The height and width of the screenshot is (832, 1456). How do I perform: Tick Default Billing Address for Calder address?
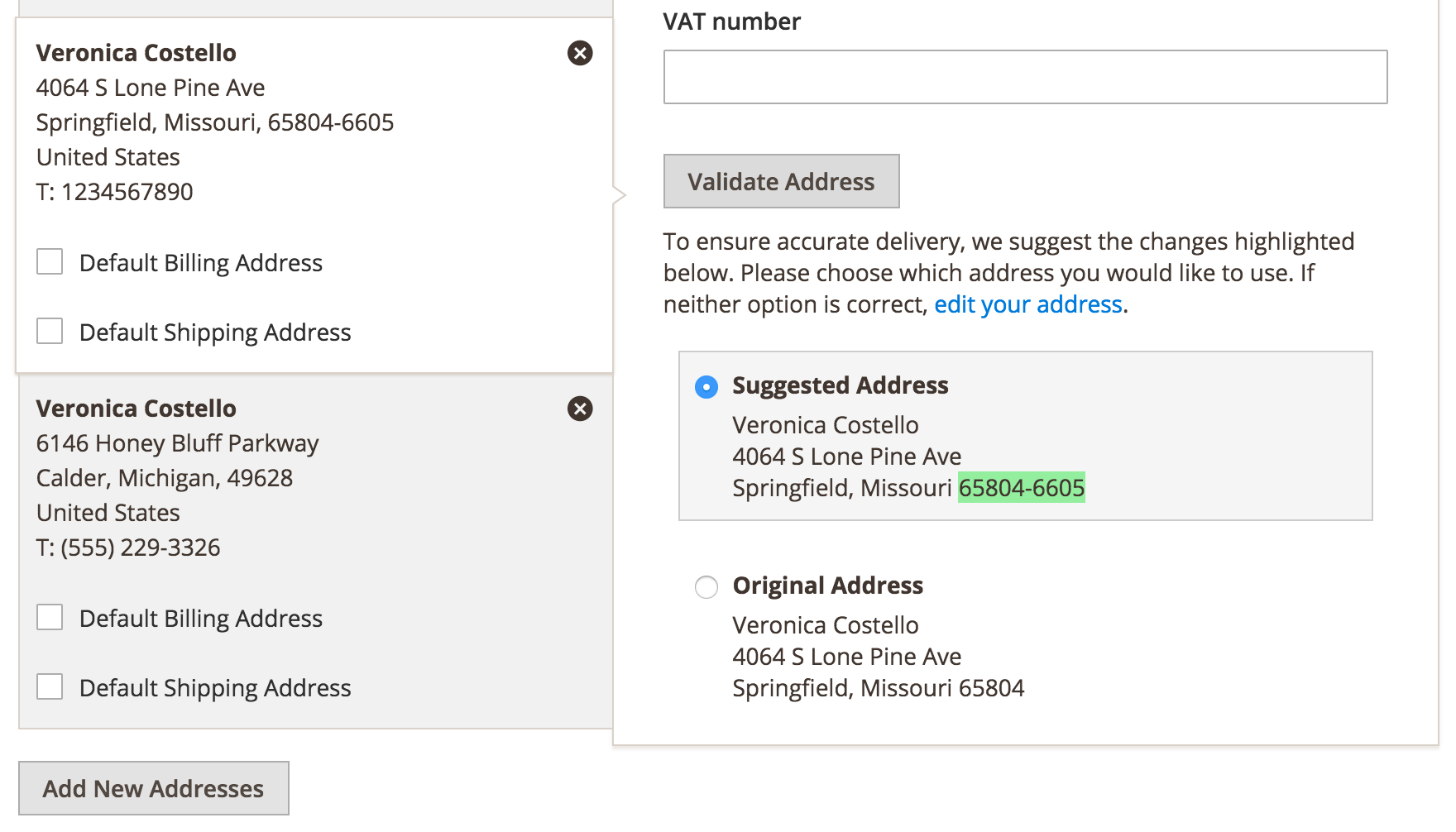[50, 618]
